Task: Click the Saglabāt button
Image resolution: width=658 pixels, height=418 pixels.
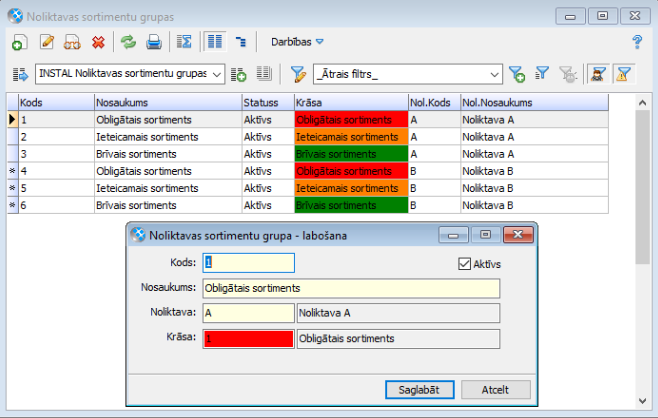Action: [x=420, y=390]
